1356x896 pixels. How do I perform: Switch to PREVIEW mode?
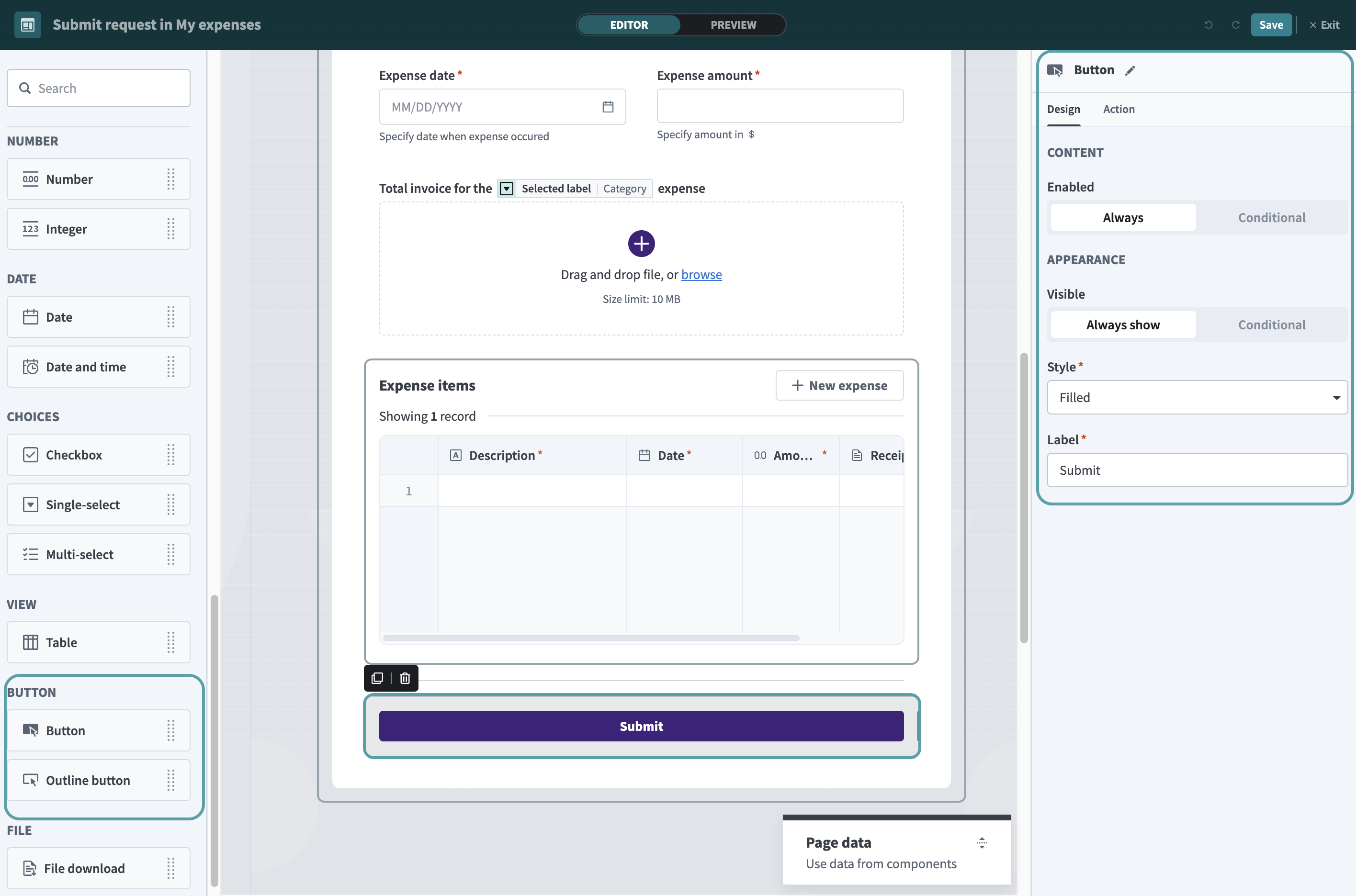click(733, 25)
